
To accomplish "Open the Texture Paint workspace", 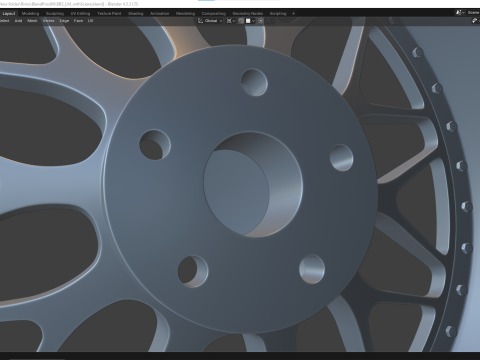I will [109, 13].
